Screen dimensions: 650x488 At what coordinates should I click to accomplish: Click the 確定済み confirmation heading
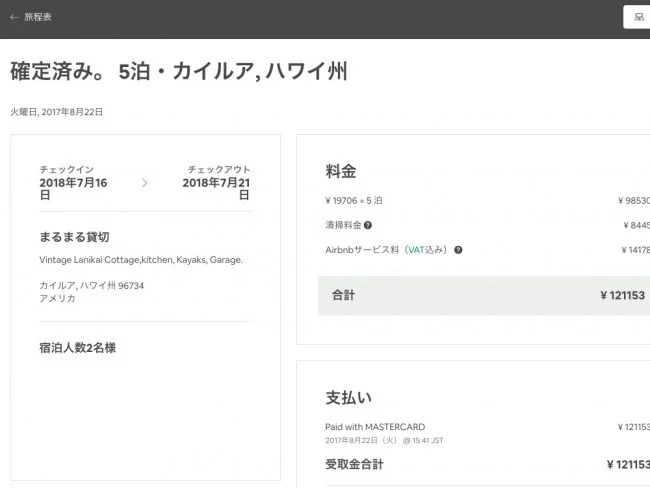pos(179,71)
